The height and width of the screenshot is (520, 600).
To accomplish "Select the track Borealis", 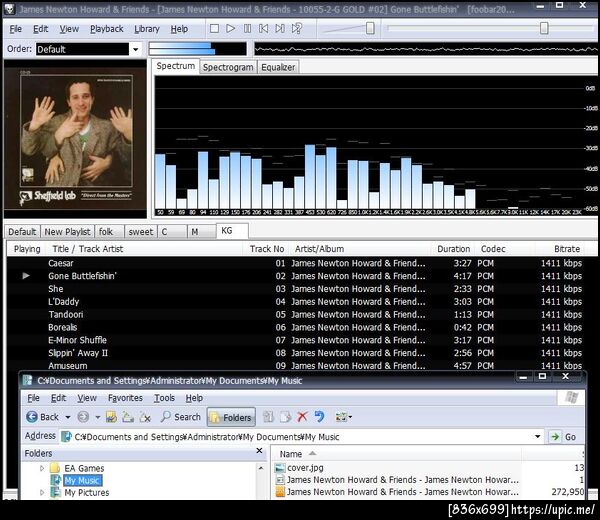I will (302, 327).
